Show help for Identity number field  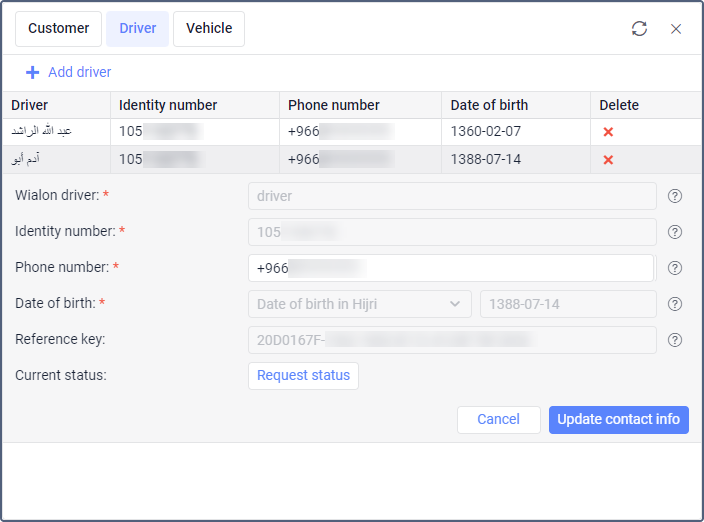(x=675, y=232)
